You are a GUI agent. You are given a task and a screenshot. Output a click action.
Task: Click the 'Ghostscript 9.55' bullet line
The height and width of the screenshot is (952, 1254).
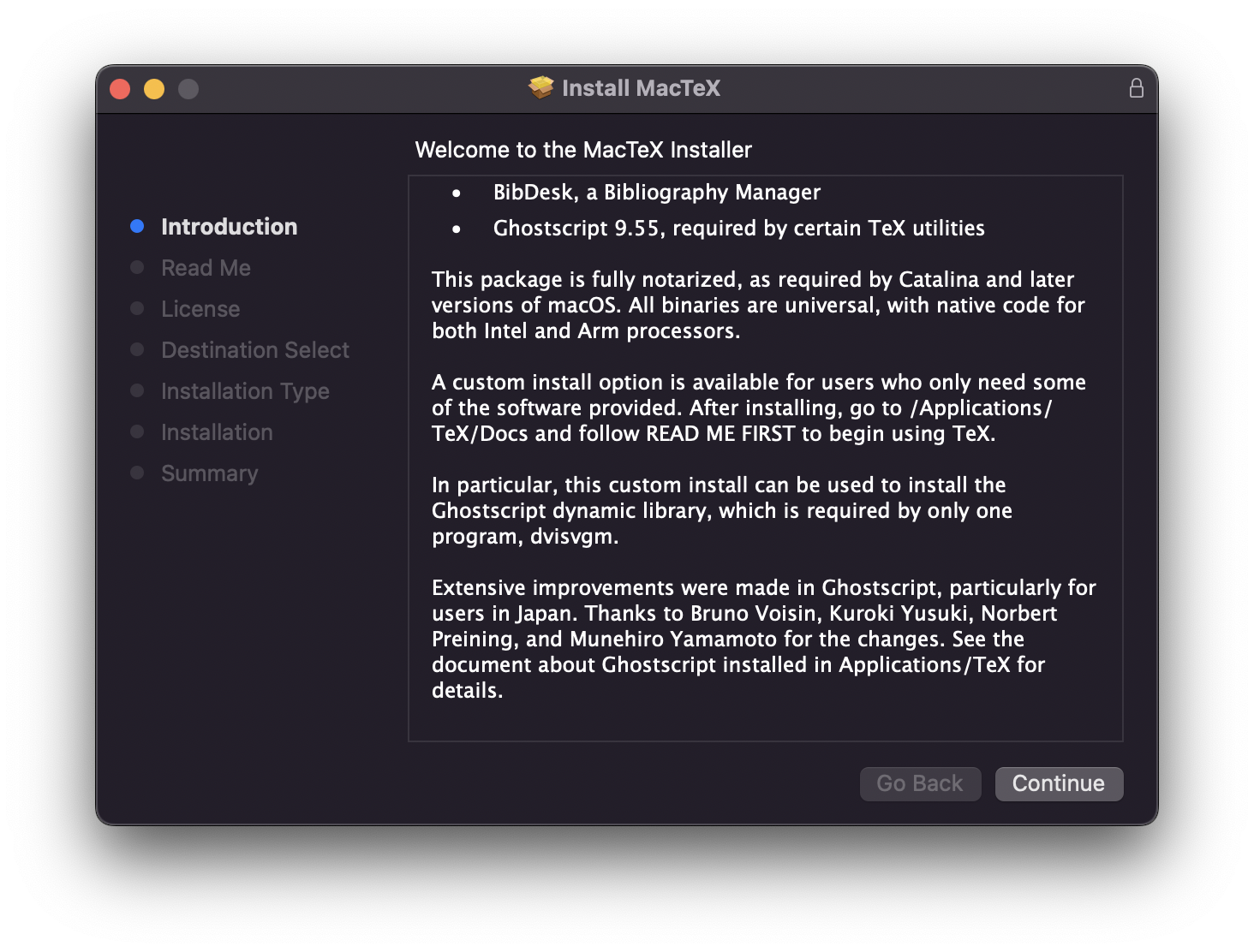pyautogui.click(x=738, y=229)
